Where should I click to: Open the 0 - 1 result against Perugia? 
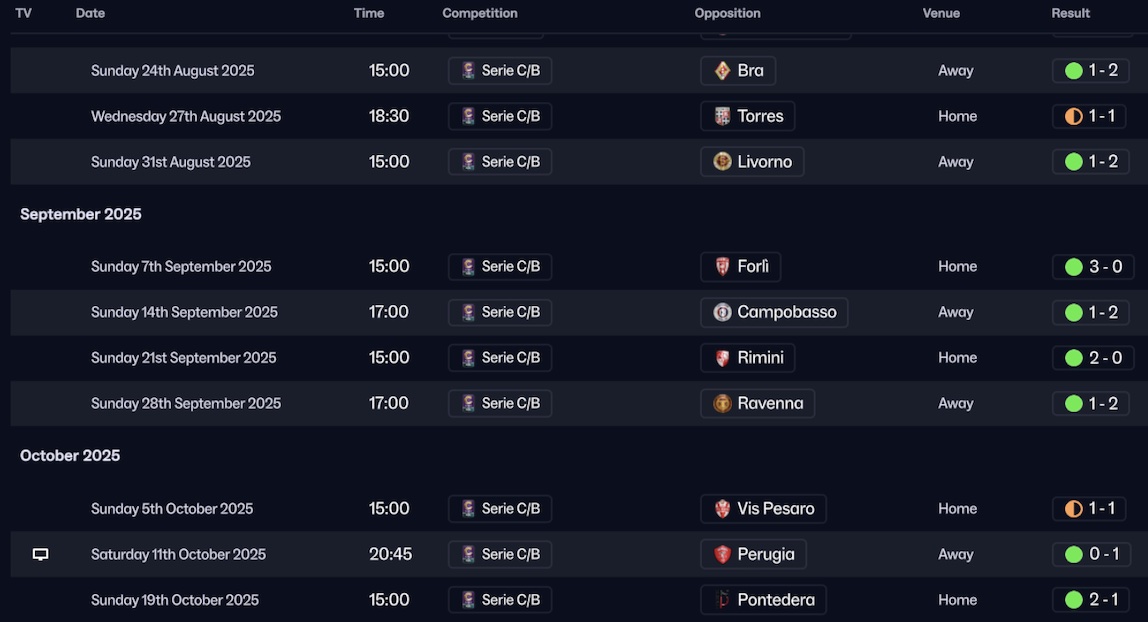[x=1092, y=555]
